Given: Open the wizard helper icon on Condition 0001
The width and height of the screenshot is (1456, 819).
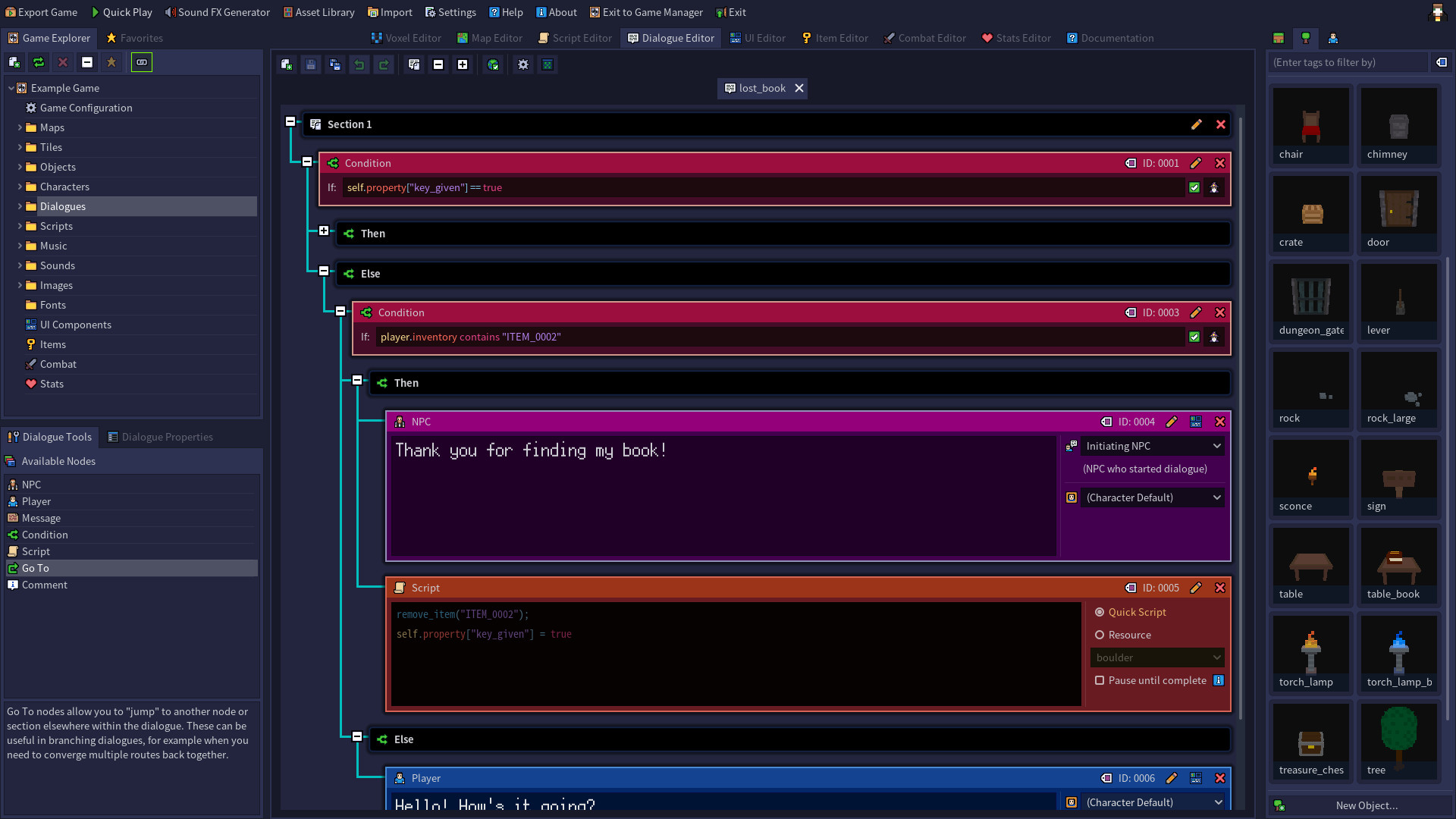Looking at the screenshot, I should pos(1214,187).
